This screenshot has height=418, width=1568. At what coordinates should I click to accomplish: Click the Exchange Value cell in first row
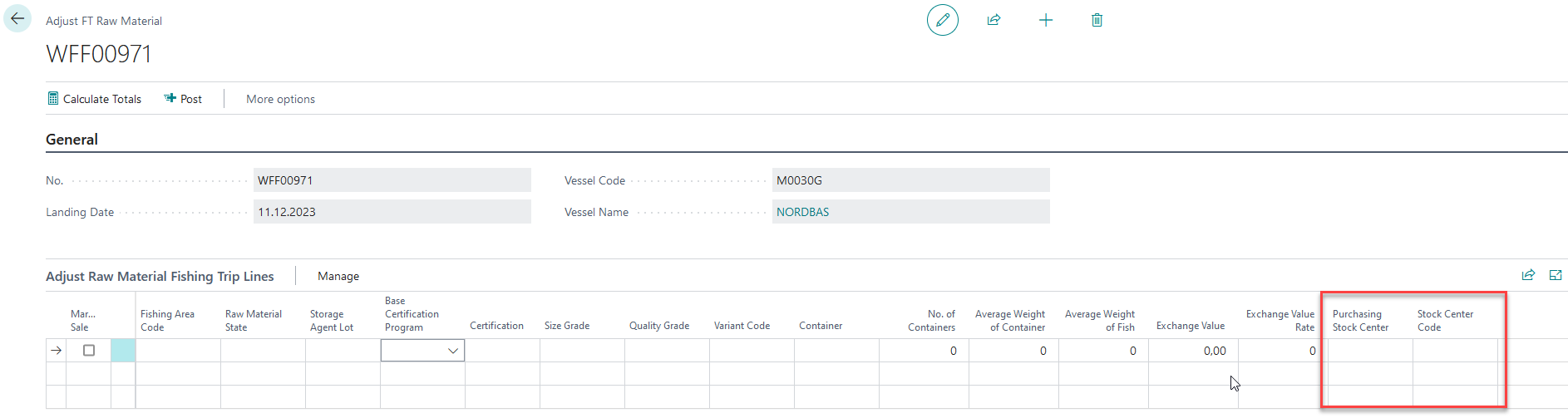point(1190,351)
